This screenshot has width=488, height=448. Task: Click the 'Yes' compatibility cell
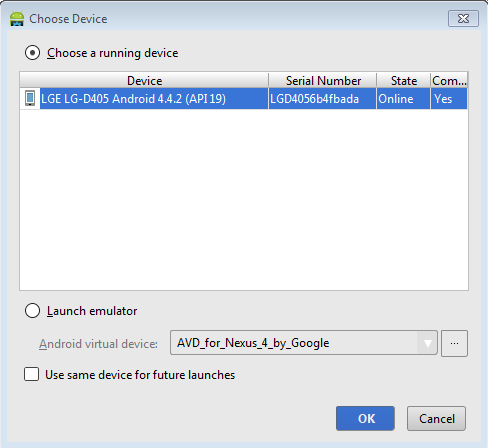pyautogui.click(x=449, y=99)
